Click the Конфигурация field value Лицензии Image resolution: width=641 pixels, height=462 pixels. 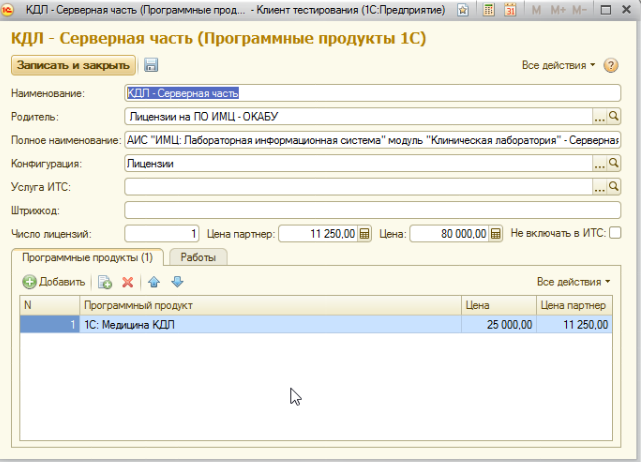pyautogui.click(x=150, y=164)
